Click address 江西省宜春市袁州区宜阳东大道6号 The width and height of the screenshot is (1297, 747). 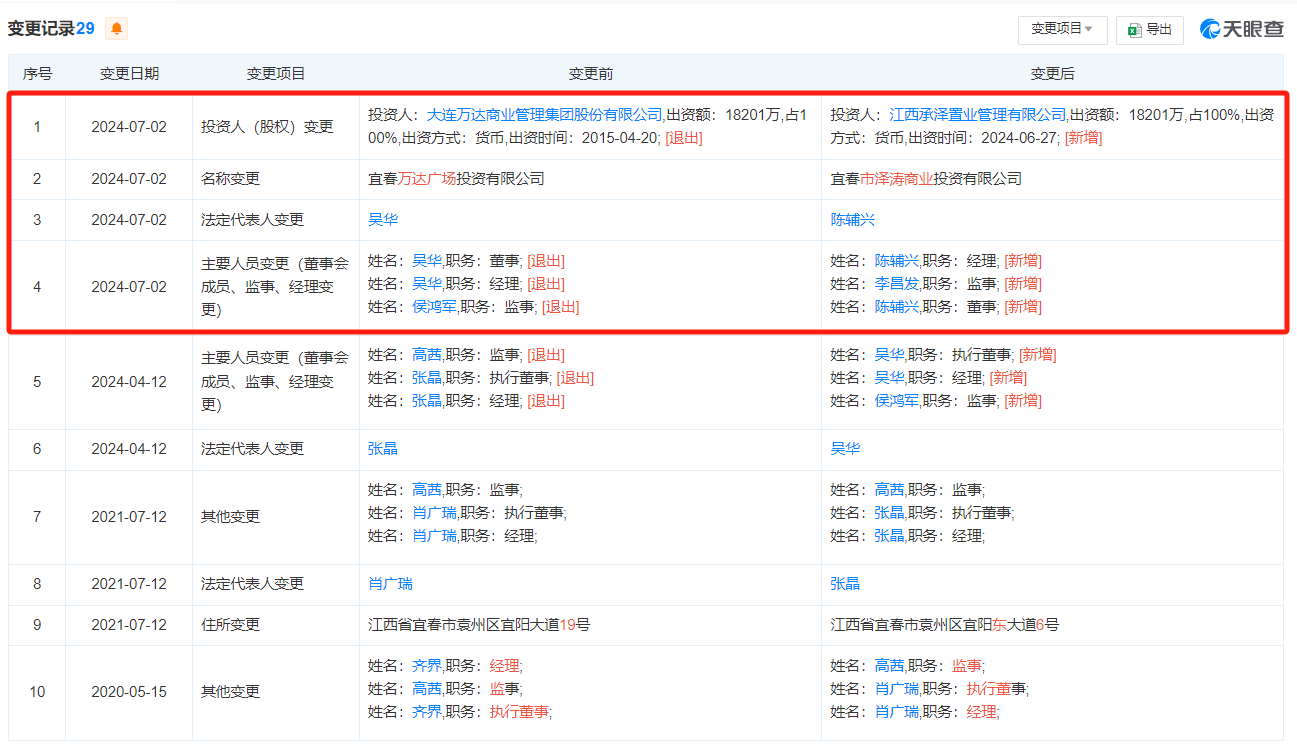(x=945, y=625)
